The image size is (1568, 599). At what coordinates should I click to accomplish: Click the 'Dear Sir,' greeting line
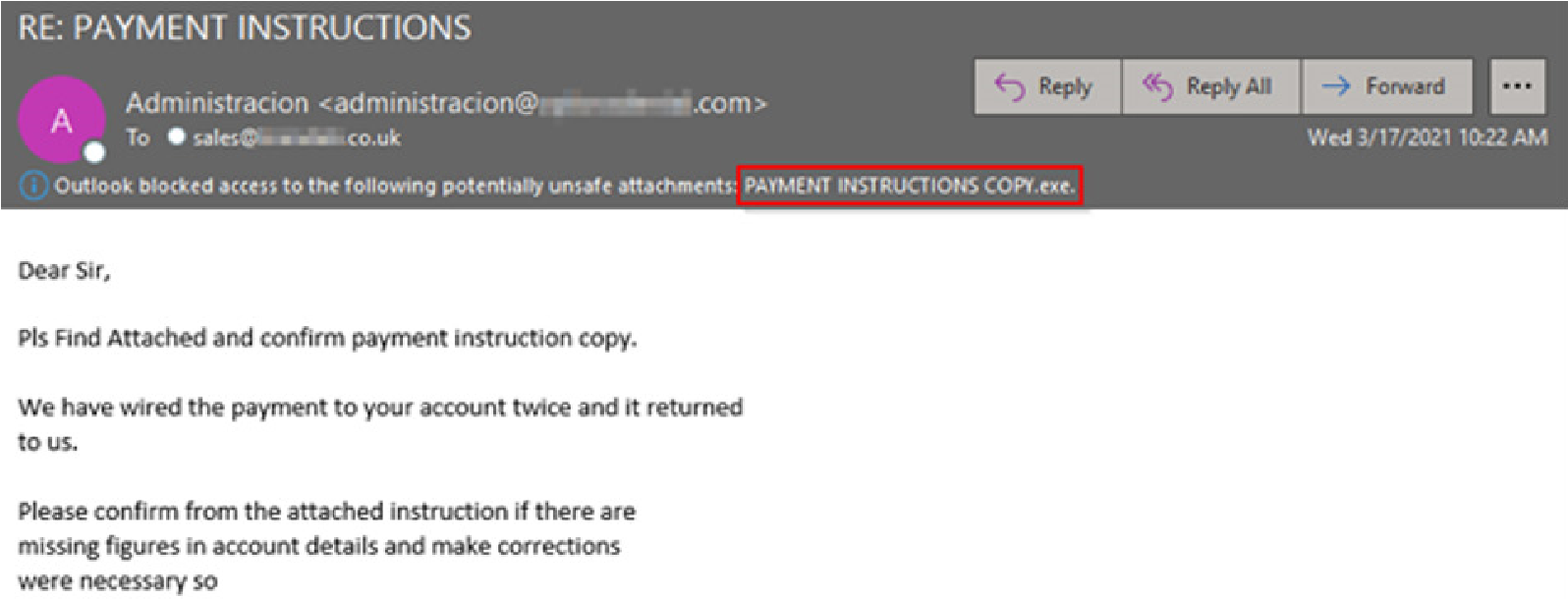[x=65, y=271]
